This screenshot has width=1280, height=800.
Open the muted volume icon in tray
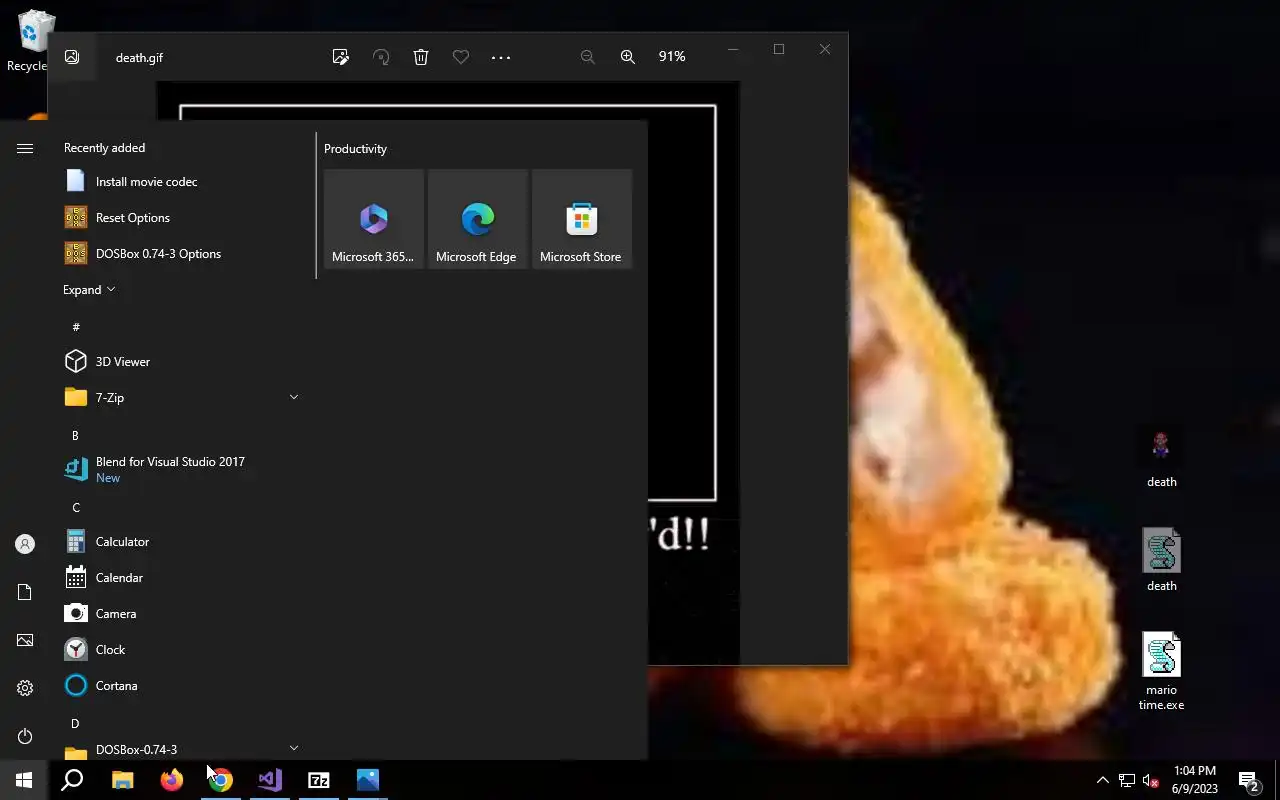click(x=1150, y=780)
